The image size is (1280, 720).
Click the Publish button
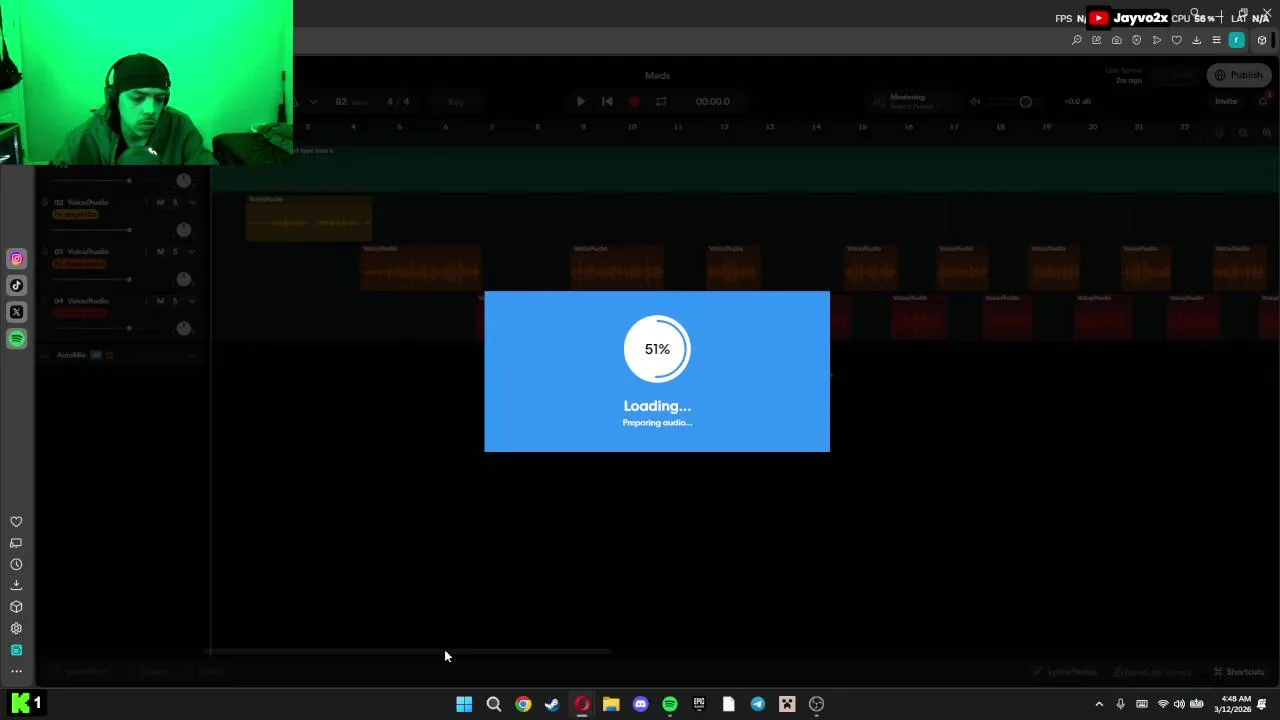1238,75
